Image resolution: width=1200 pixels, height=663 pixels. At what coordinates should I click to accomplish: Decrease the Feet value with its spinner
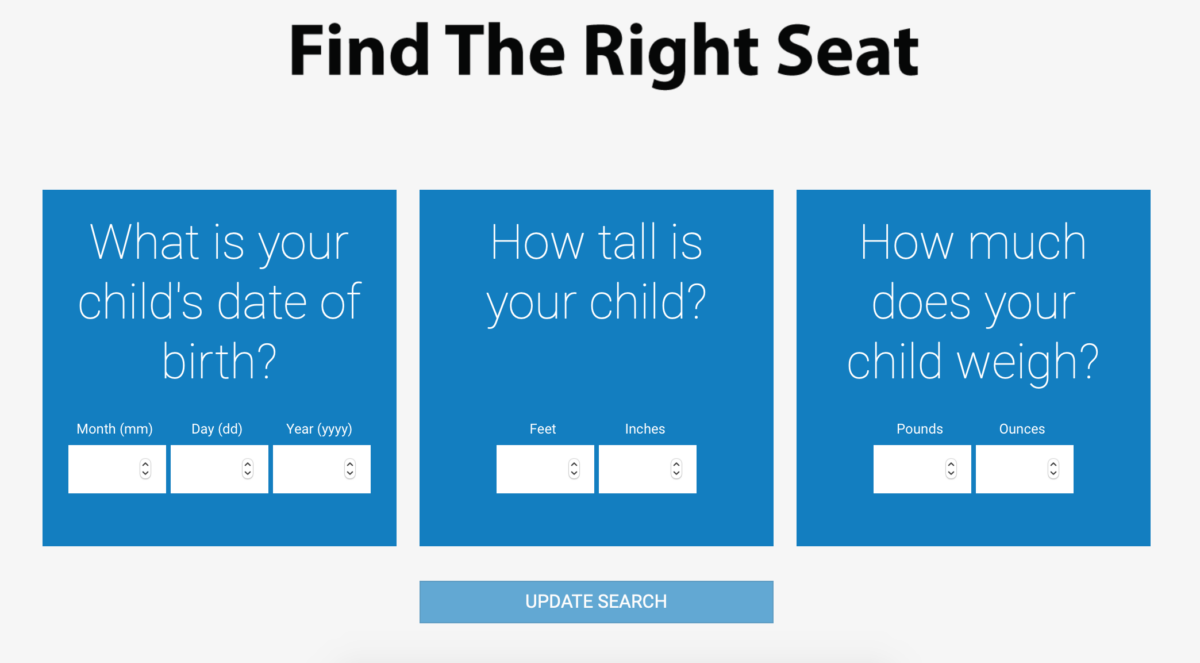click(576, 474)
